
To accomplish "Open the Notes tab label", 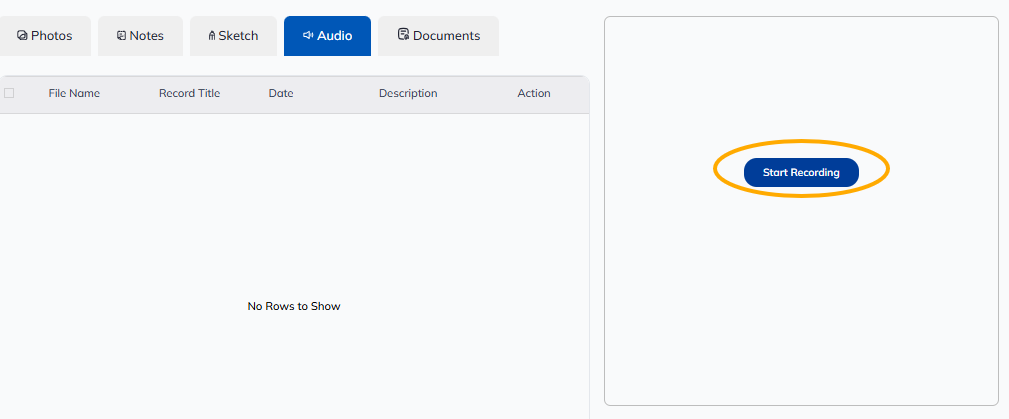I will [x=146, y=36].
